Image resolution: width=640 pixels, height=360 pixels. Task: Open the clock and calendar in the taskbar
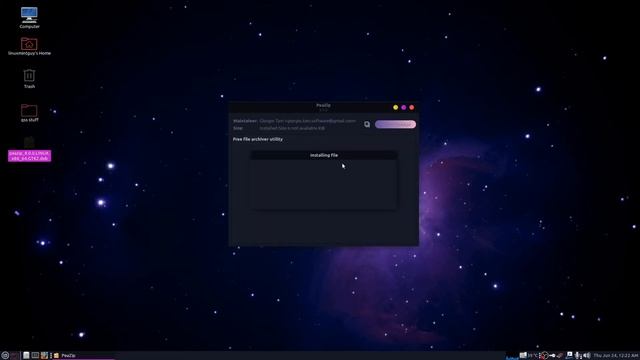pos(616,356)
